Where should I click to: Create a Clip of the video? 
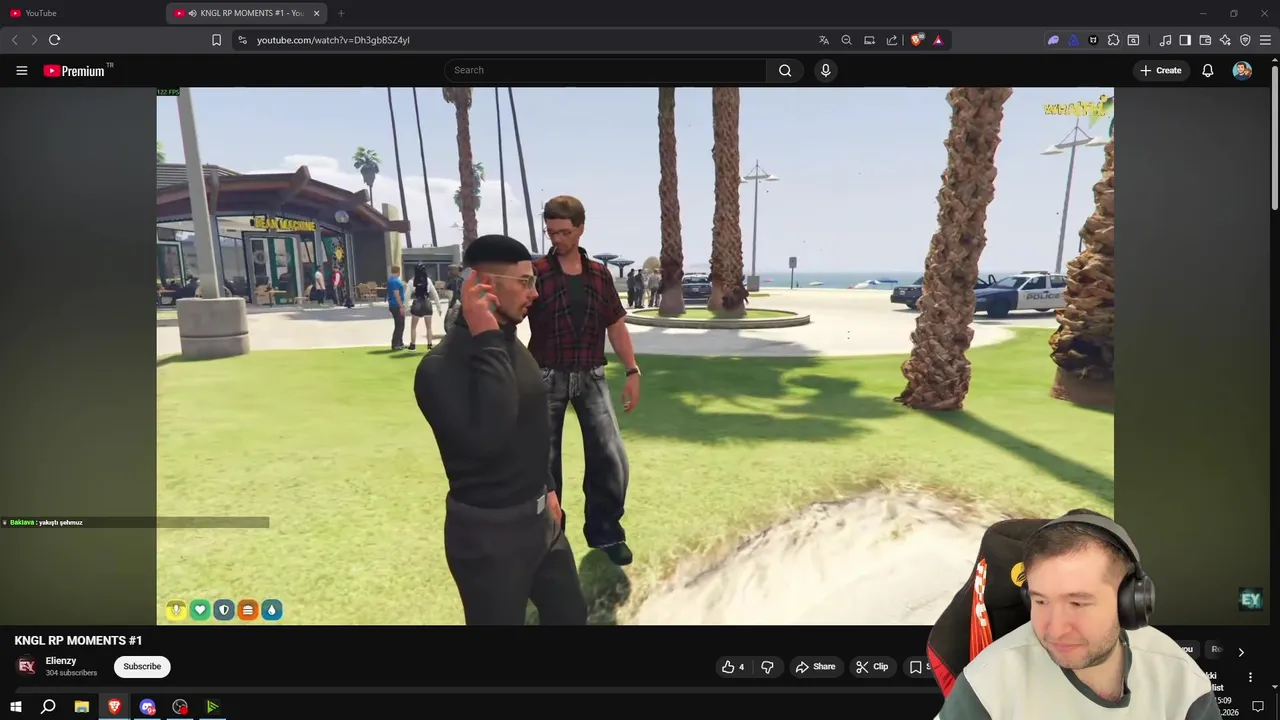coord(872,667)
